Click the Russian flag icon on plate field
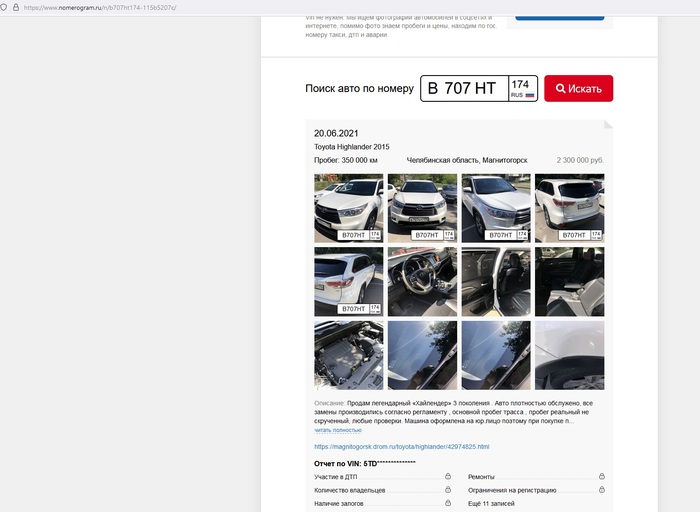This screenshot has width=700, height=512. coord(529,95)
